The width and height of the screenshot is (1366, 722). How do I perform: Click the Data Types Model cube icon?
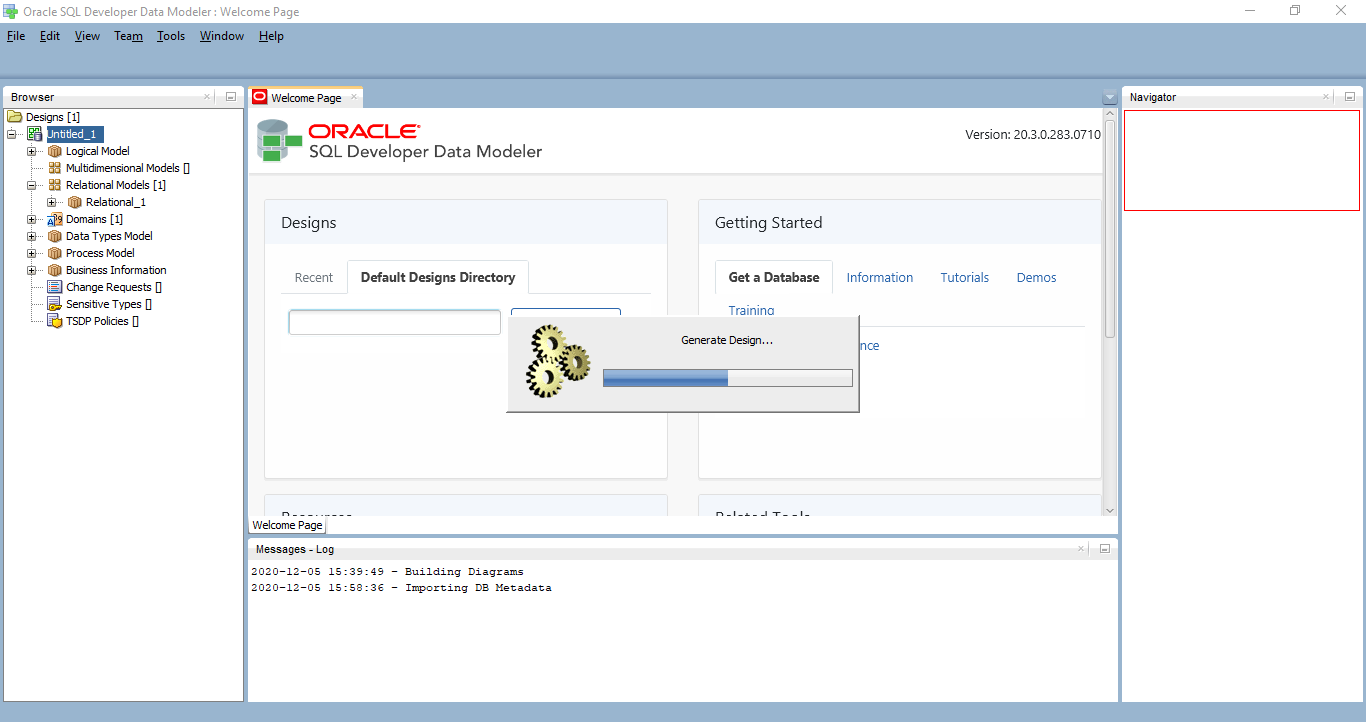(55, 236)
